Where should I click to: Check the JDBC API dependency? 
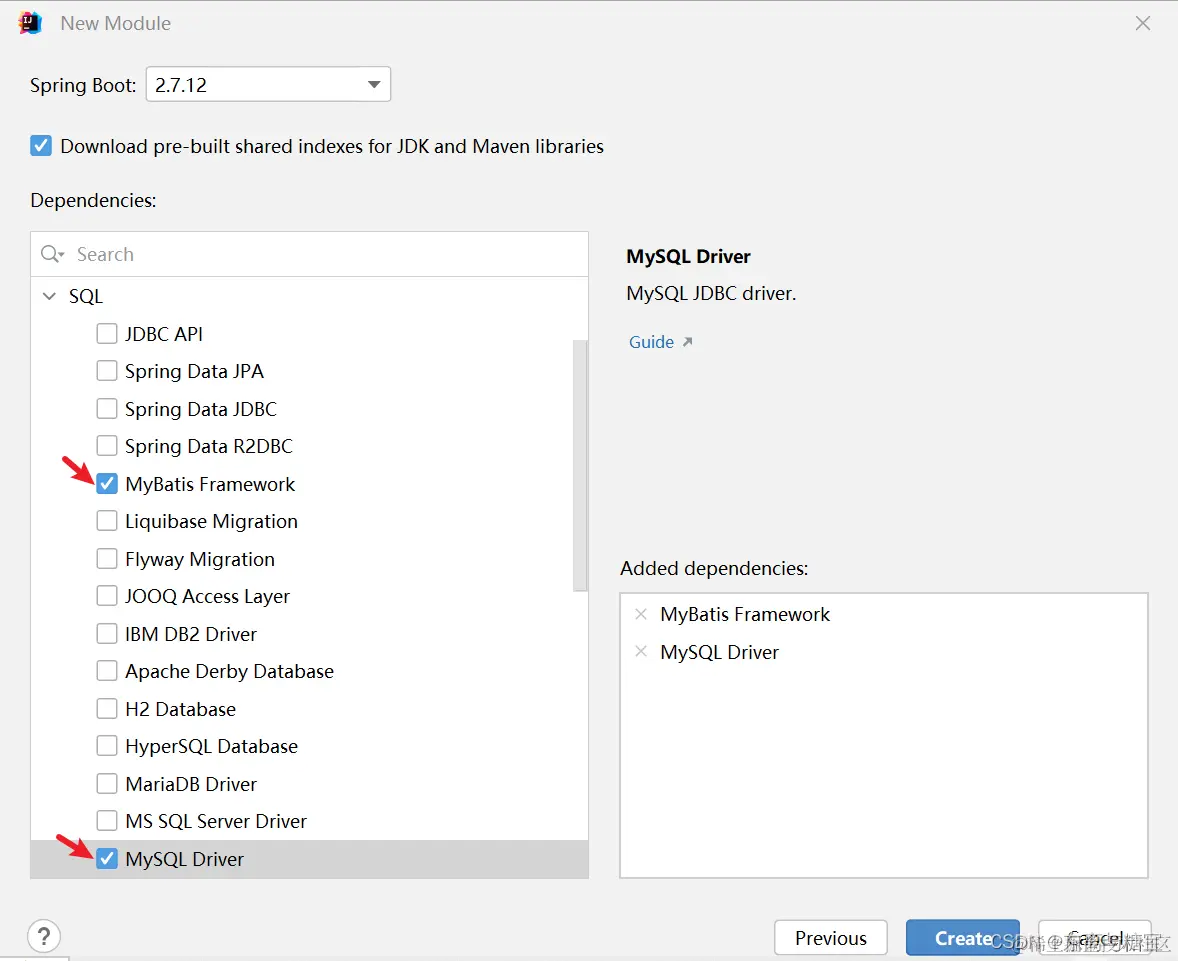click(x=107, y=334)
